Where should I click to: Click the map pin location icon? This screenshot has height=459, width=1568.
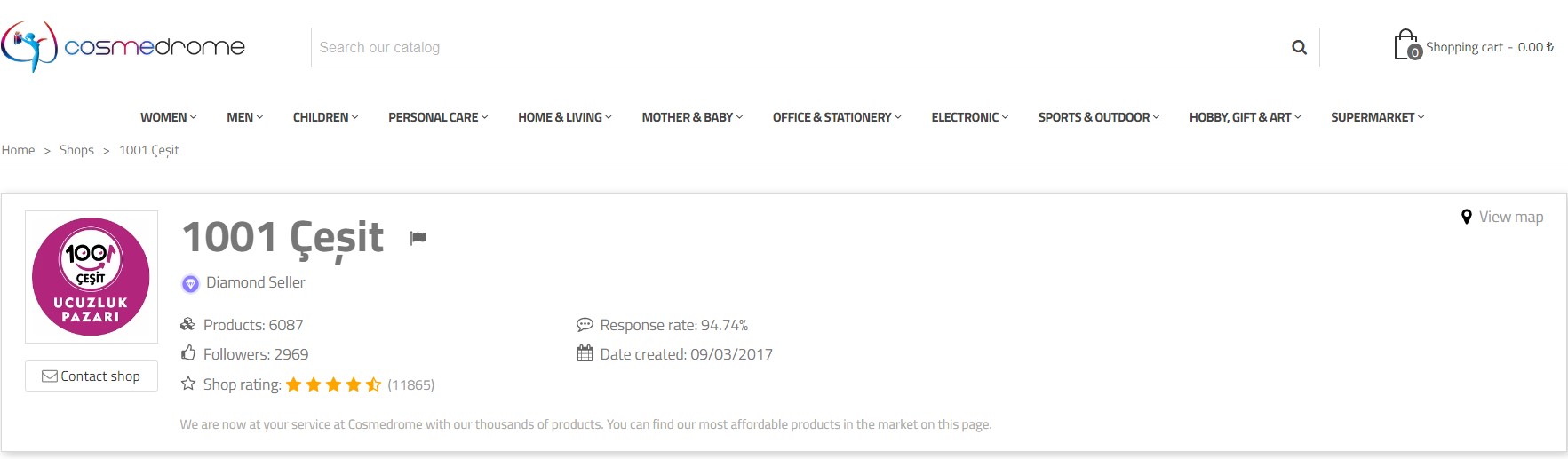coord(1466,217)
